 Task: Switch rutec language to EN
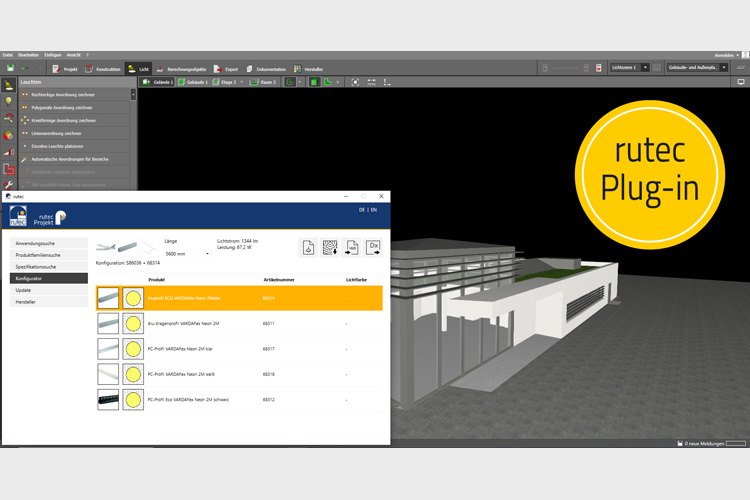coord(374,210)
